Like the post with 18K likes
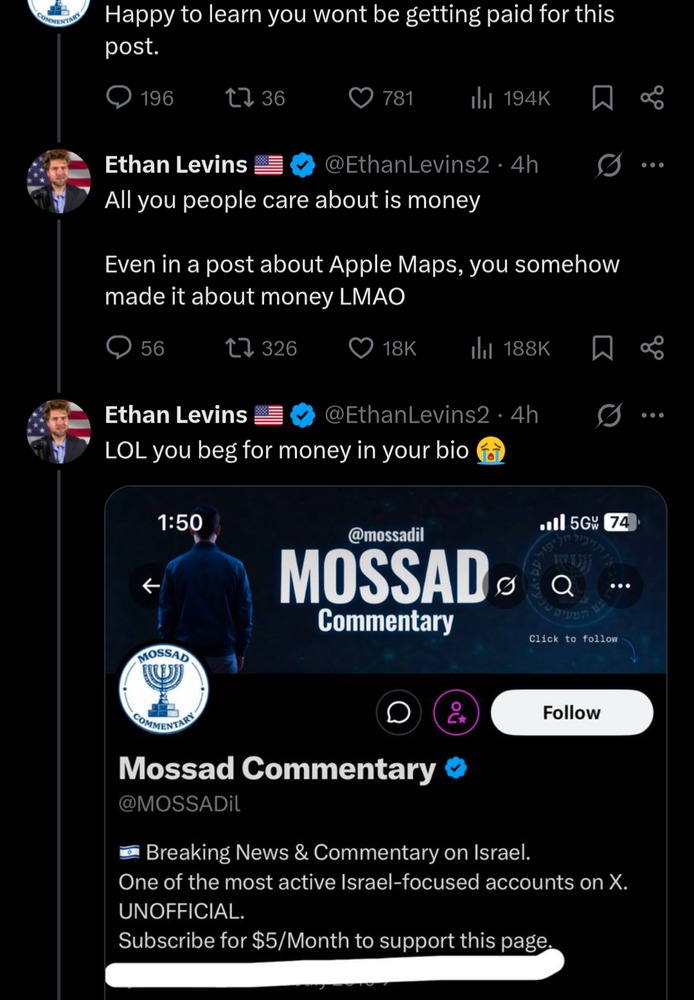694x1000 pixels. pyautogui.click(x=361, y=348)
